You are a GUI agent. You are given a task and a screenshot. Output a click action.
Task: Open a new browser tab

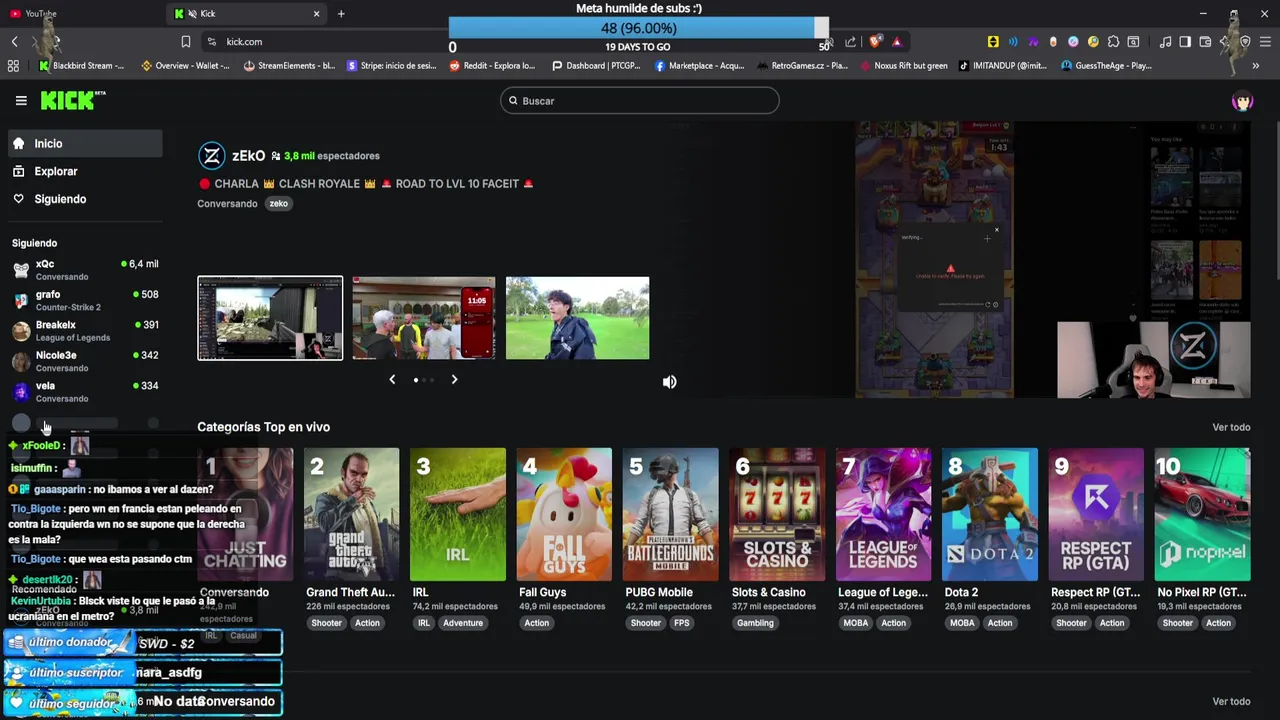(x=341, y=14)
